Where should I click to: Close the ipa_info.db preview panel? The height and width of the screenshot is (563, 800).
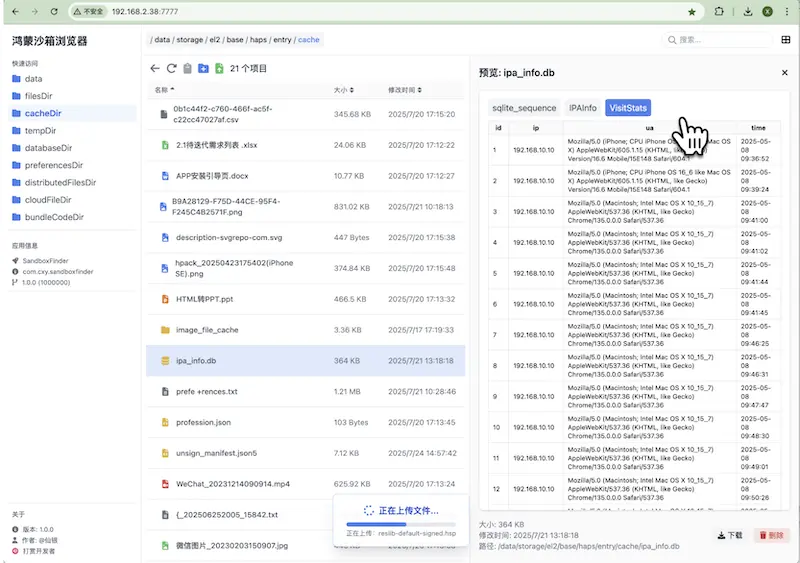coord(785,73)
